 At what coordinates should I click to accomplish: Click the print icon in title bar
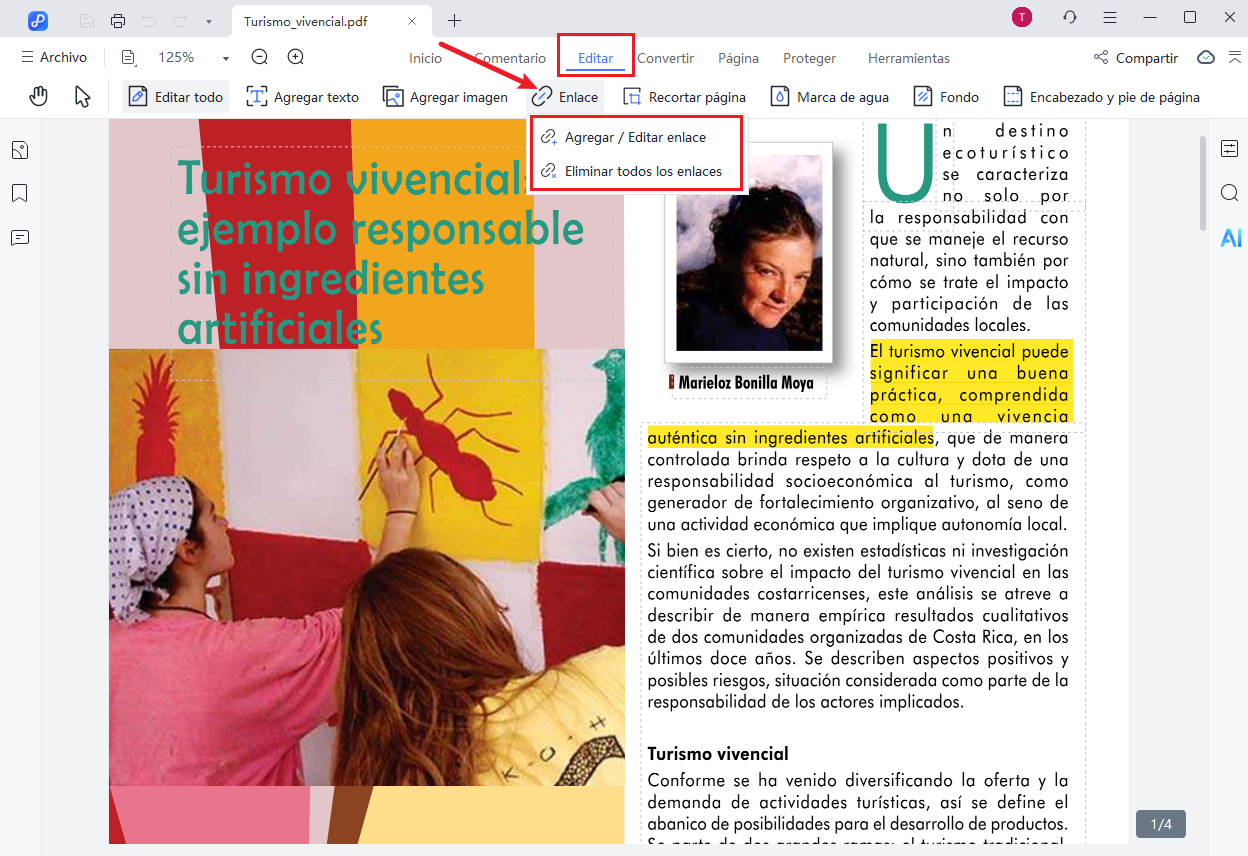tap(118, 20)
